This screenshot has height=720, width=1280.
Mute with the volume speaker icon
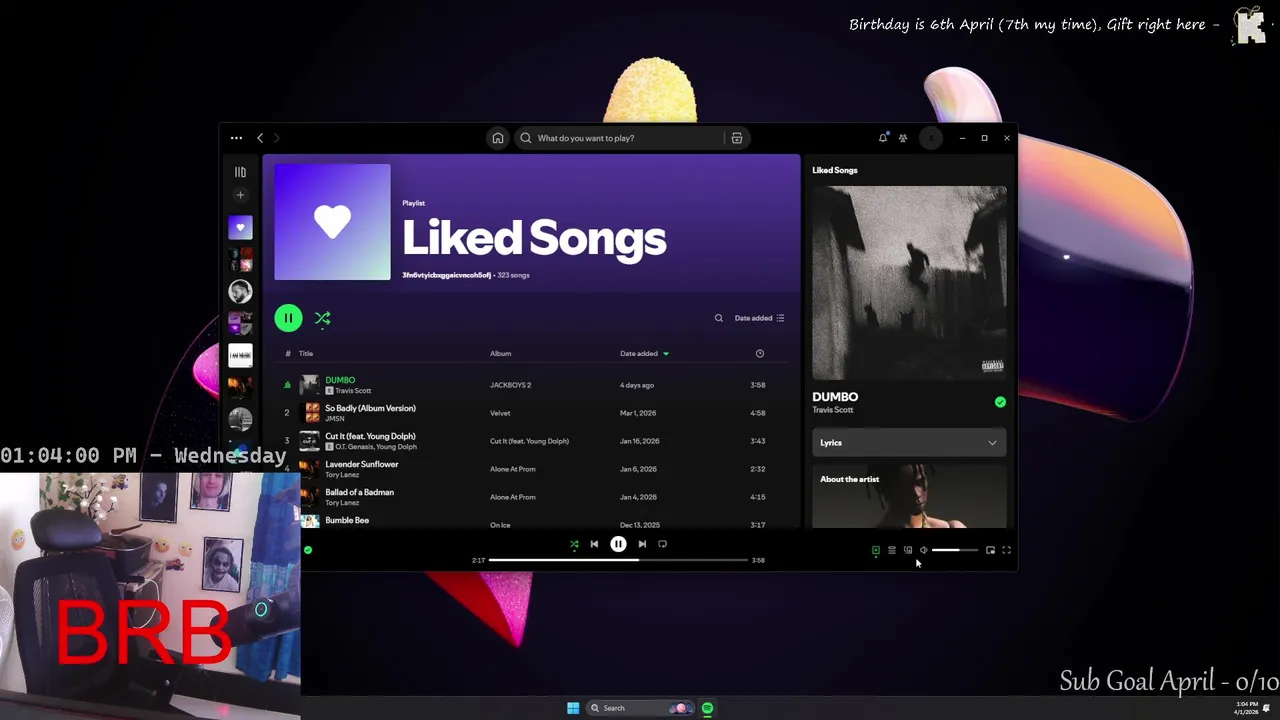(x=924, y=550)
